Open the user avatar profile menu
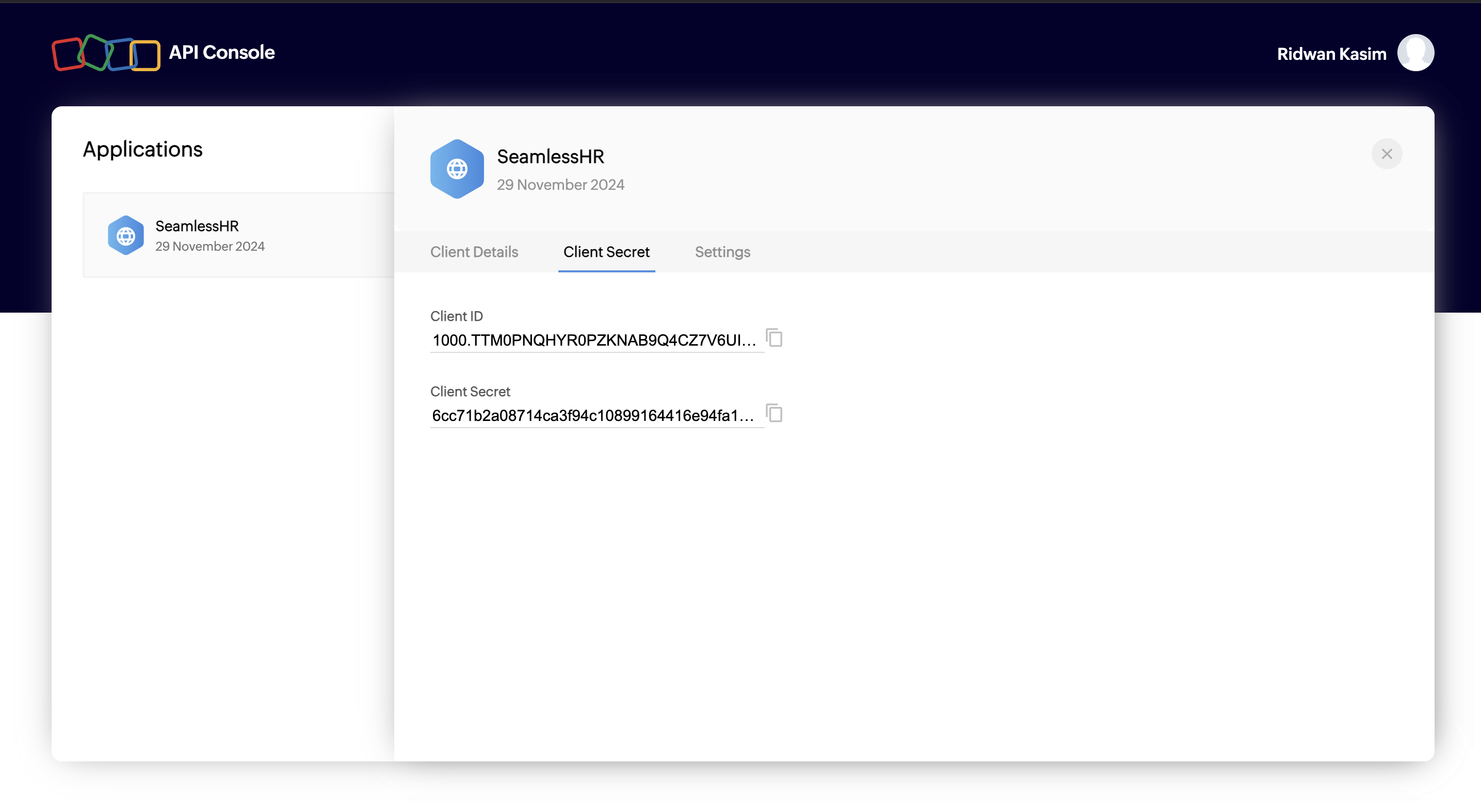The image size is (1481, 812). (x=1415, y=53)
